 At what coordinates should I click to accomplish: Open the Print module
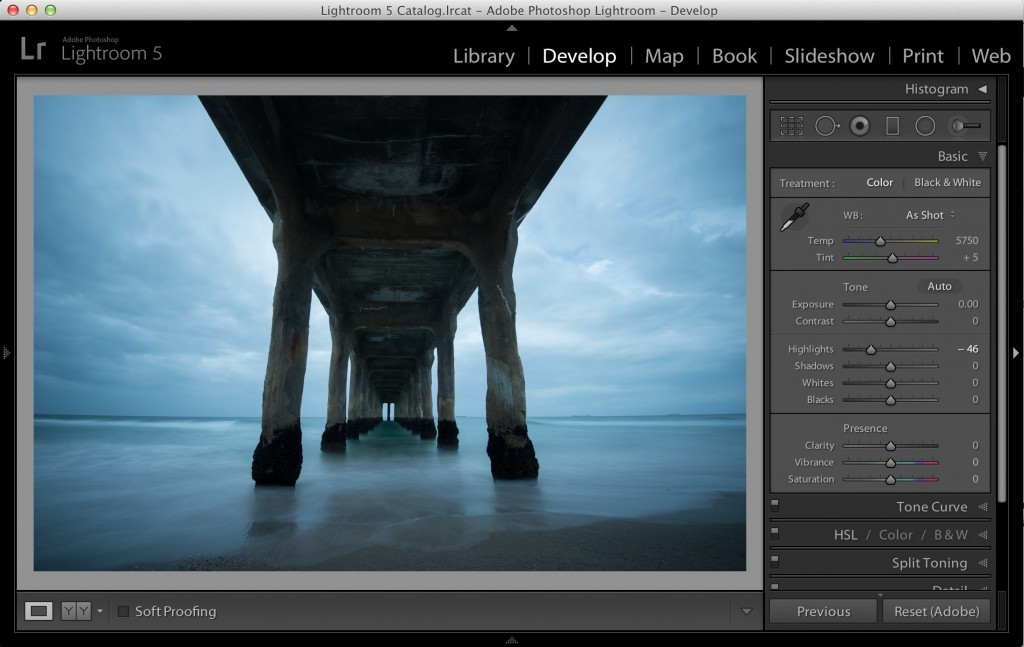(x=923, y=56)
